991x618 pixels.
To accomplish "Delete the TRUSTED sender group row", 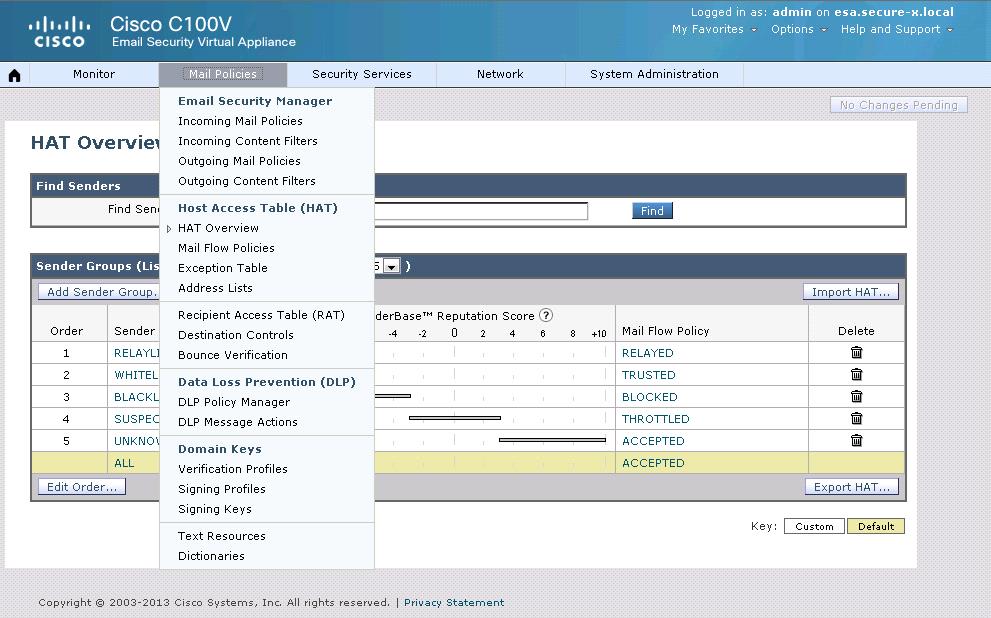I will tap(856, 375).
